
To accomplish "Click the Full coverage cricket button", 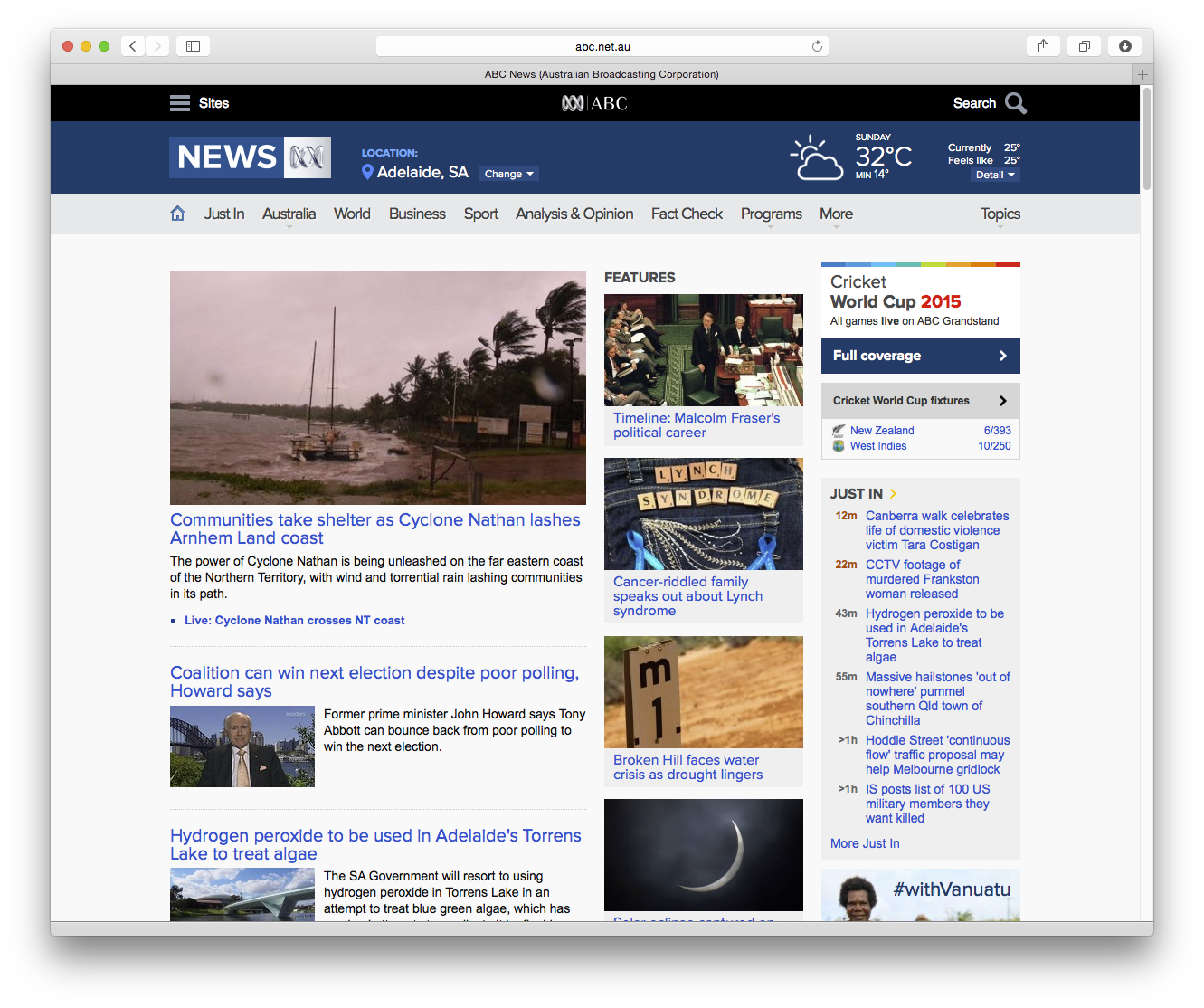I will (x=921, y=356).
